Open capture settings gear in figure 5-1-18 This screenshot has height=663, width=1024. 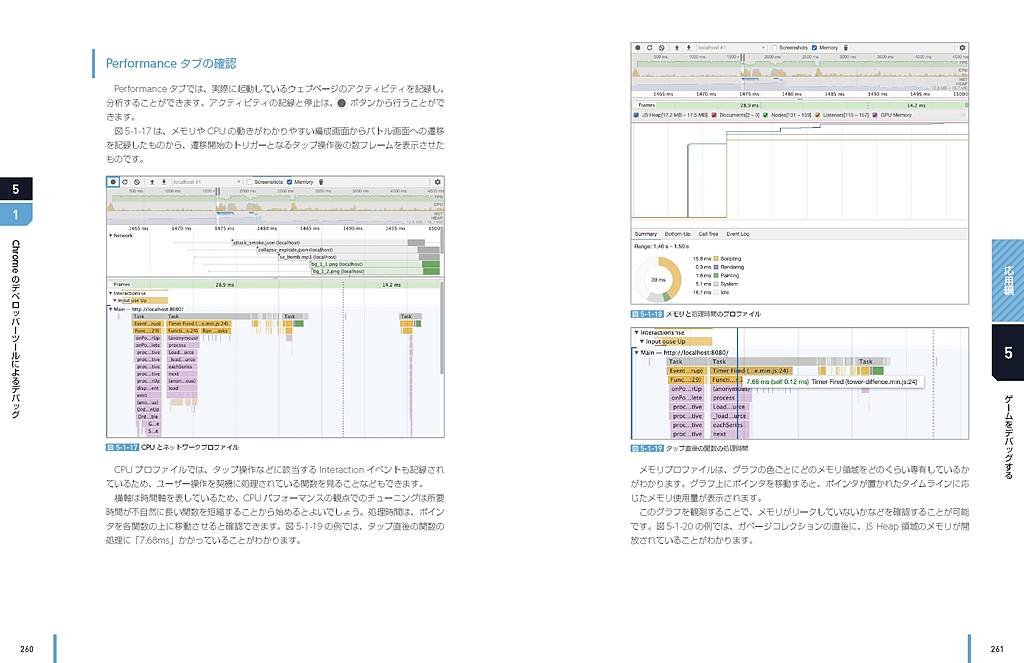(962, 48)
